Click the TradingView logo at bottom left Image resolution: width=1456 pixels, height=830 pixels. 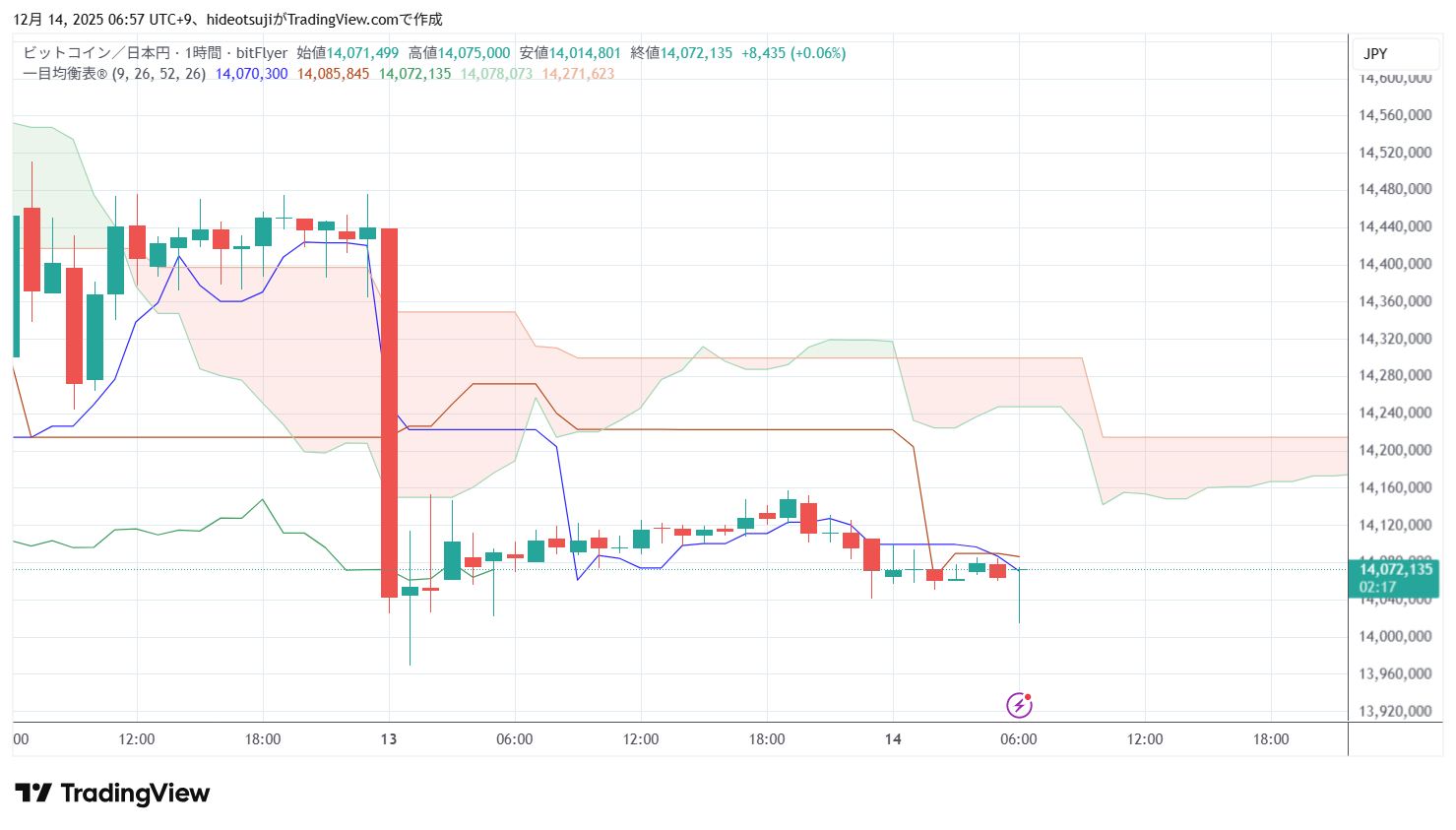[x=112, y=794]
